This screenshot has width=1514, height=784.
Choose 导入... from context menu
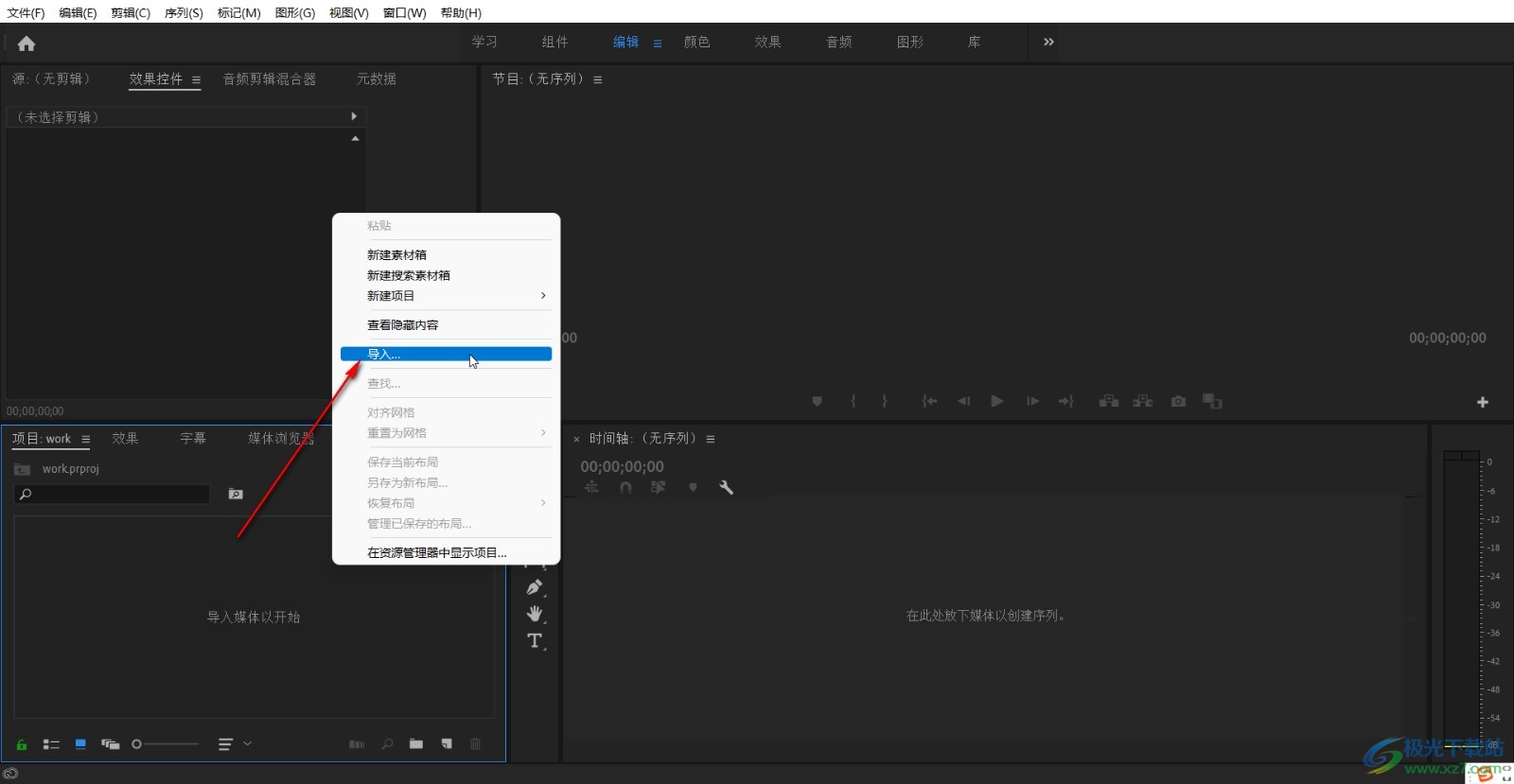pos(446,355)
